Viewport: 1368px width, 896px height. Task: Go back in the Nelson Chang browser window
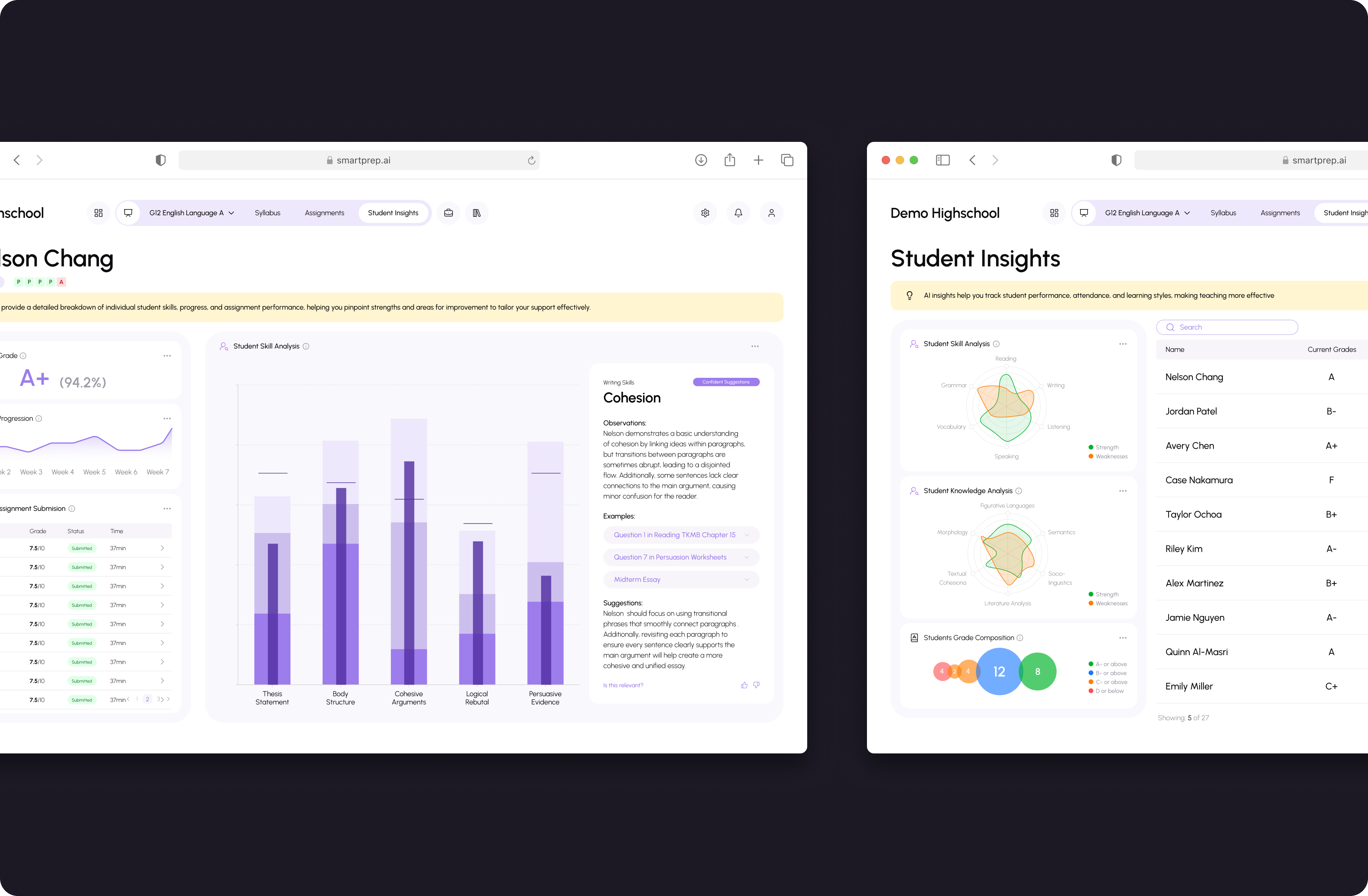(x=17, y=160)
